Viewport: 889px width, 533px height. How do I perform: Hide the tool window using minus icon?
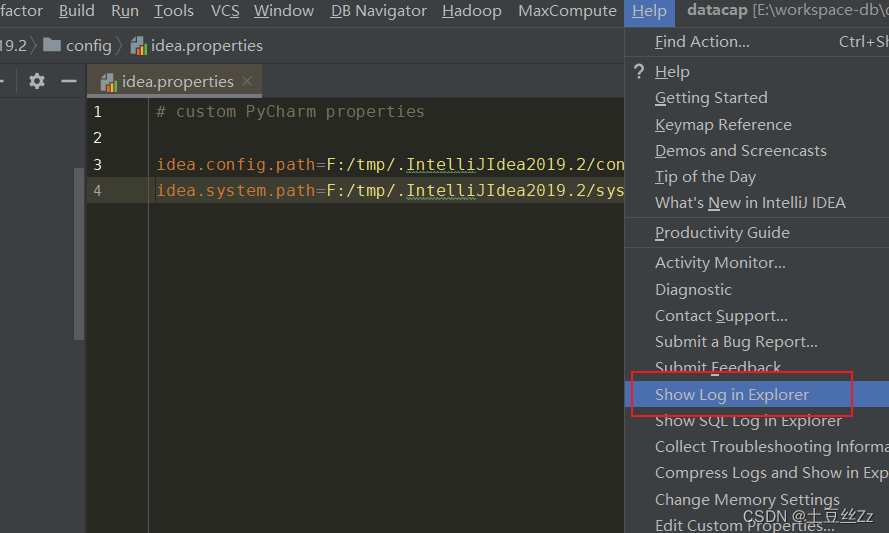pyautogui.click(x=69, y=82)
